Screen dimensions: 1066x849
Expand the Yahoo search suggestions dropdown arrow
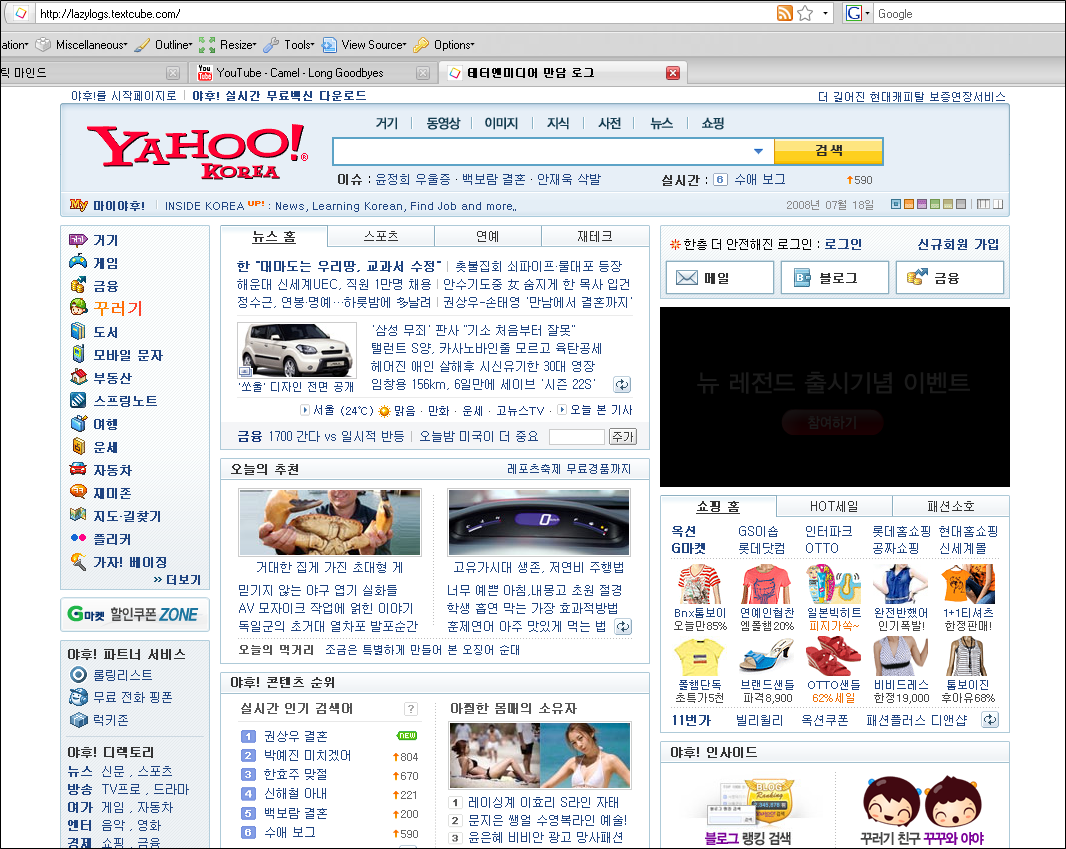(759, 151)
